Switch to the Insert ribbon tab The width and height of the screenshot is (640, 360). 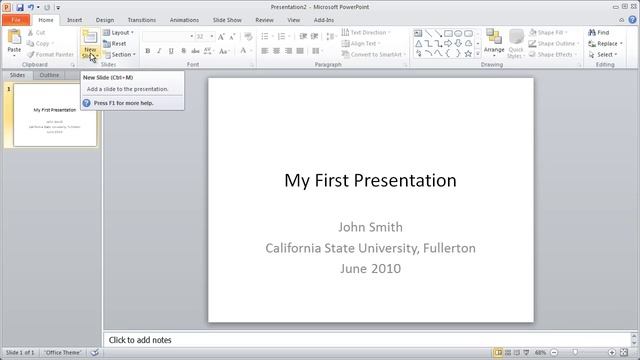(74, 20)
